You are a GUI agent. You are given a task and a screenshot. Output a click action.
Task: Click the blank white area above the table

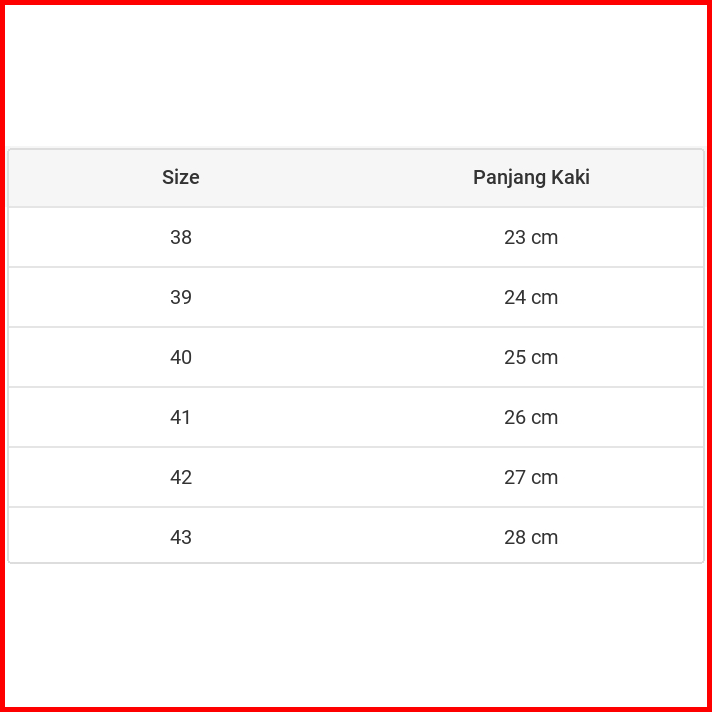pos(356,76)
